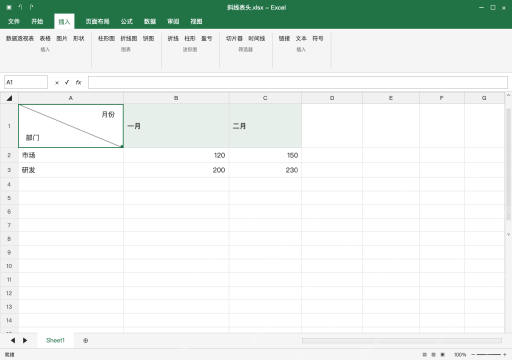This screenshot has width=512, height=360.
Task: Select column C header
Action: click(x=265, y=98)
